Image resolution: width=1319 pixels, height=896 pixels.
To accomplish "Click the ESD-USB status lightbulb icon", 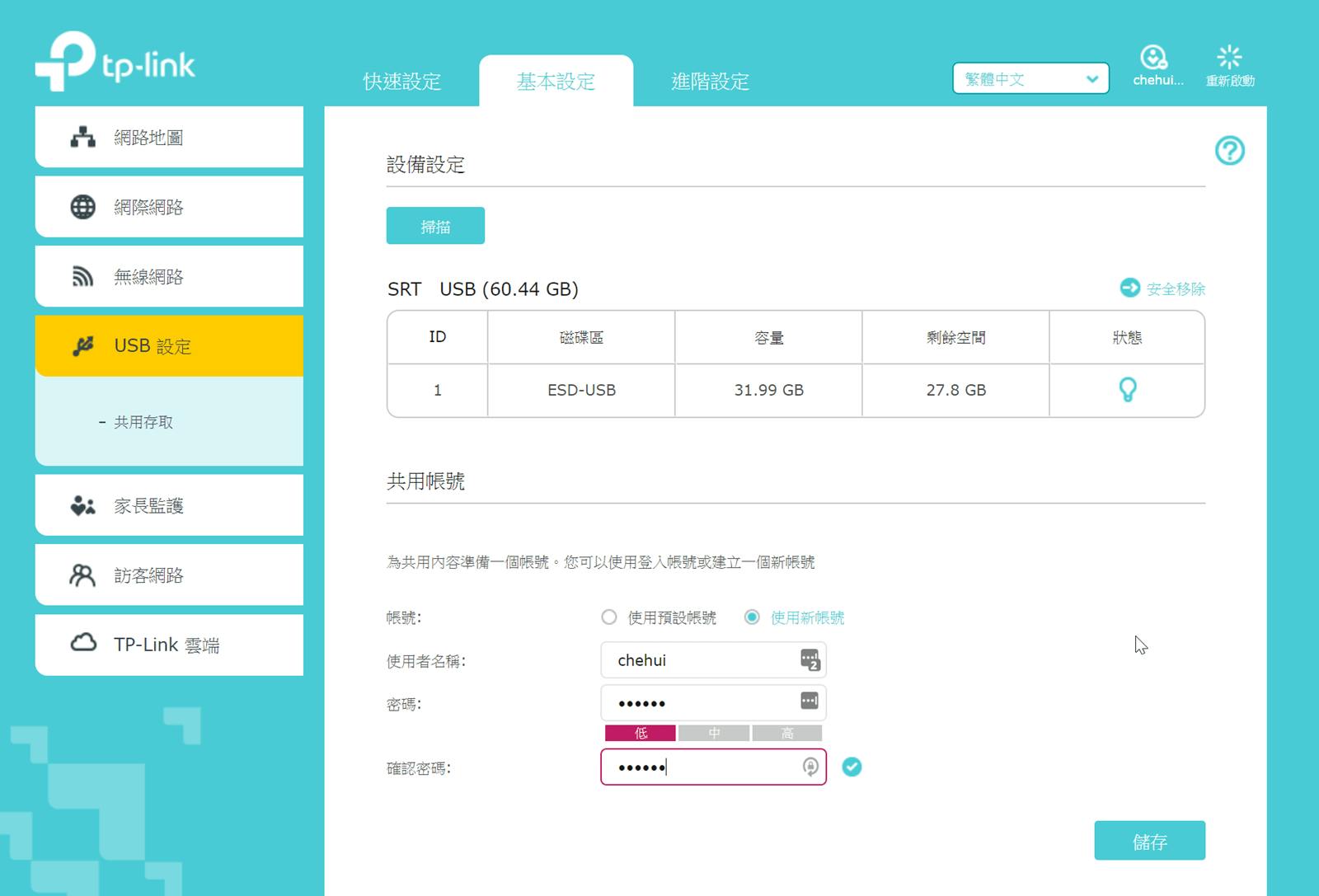I will (1127, 390).
